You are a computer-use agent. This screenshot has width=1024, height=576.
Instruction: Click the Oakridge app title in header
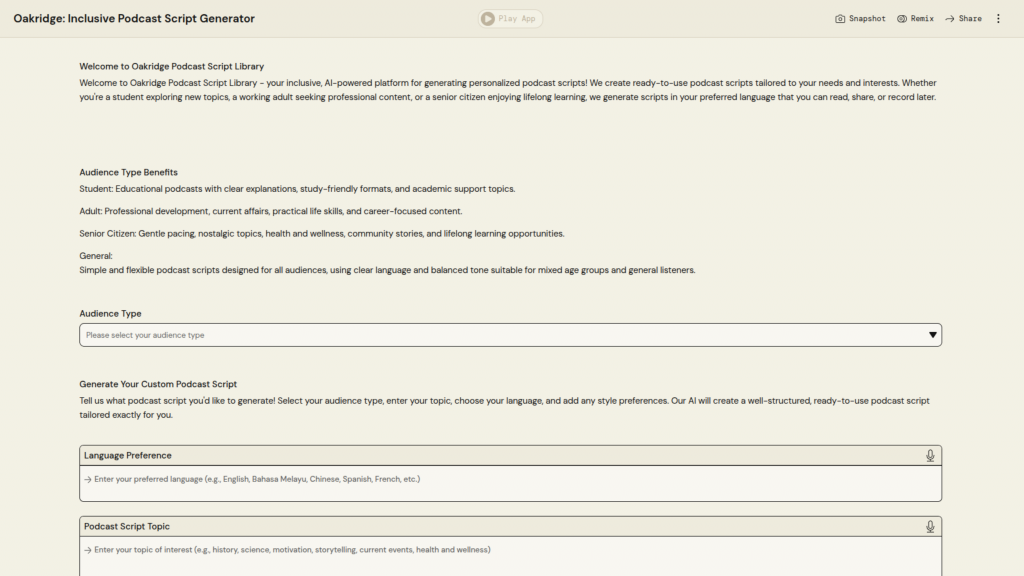pos(134,19)
